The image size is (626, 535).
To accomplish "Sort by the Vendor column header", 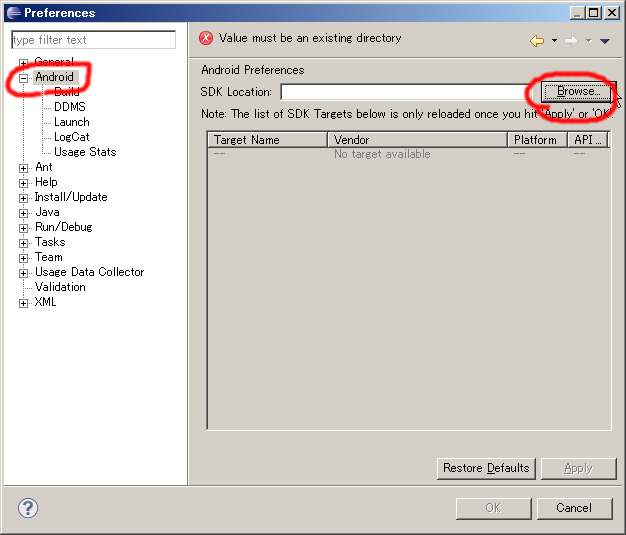I will [x=417, y=140].
